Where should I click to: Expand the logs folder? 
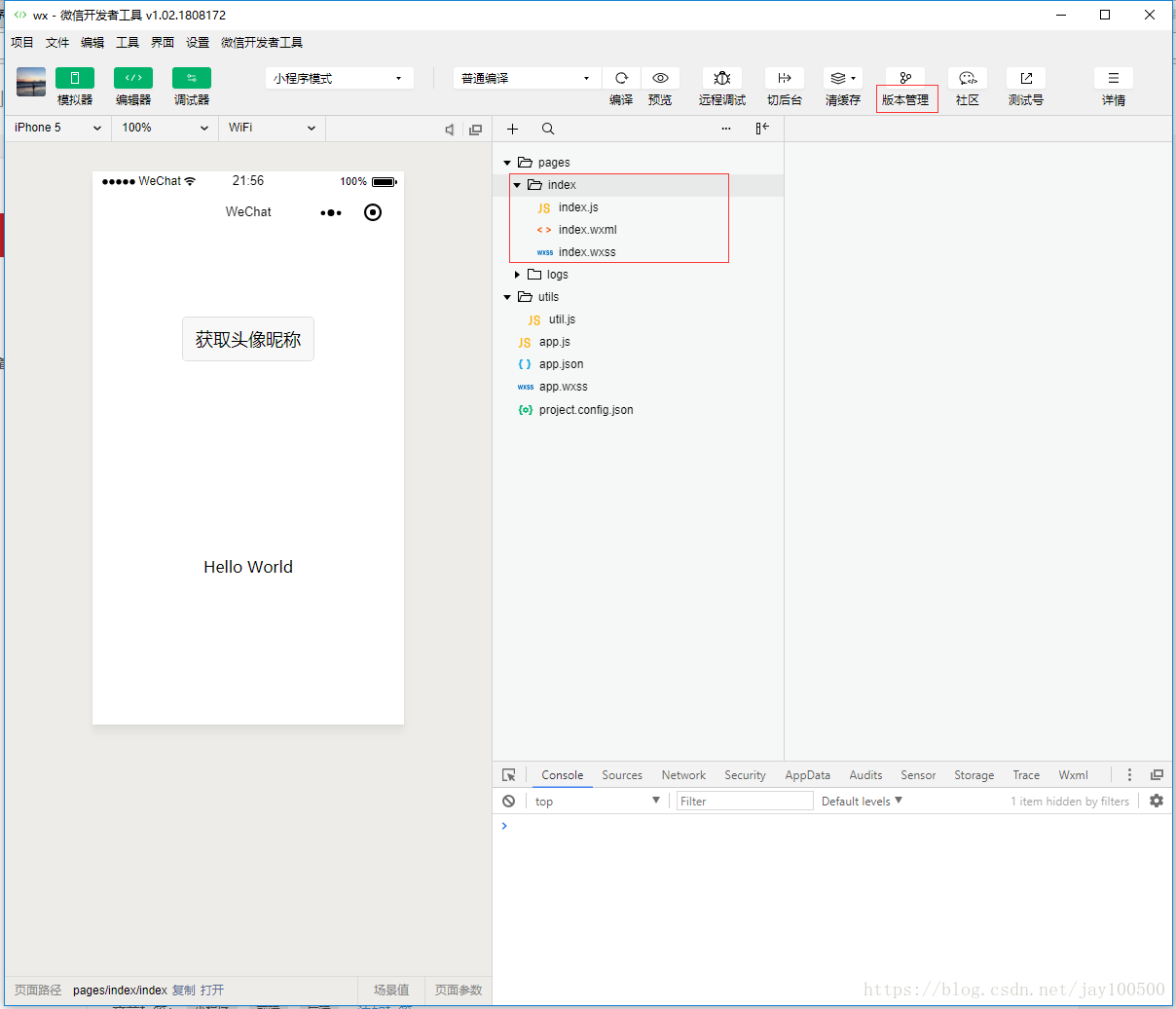(x=517, y=275)
